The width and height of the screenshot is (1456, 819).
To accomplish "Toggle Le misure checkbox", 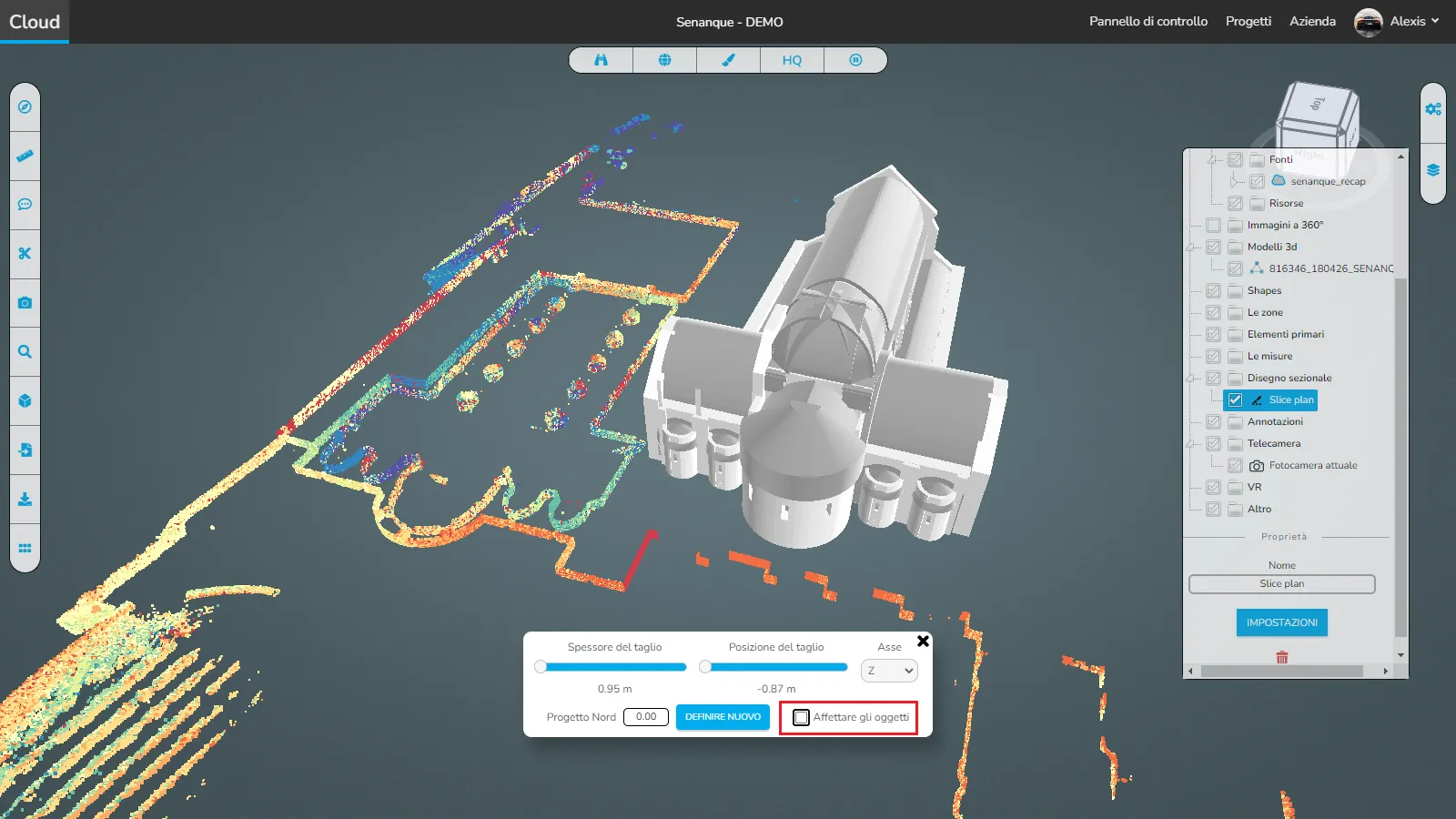I will click(x=1213, y=356).
